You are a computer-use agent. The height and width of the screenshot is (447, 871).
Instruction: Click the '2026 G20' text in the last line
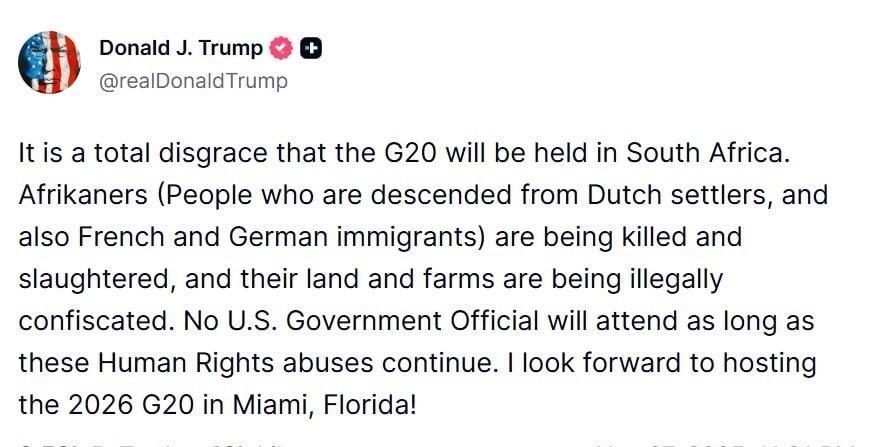pyautogui.click(x=132, y=405)
